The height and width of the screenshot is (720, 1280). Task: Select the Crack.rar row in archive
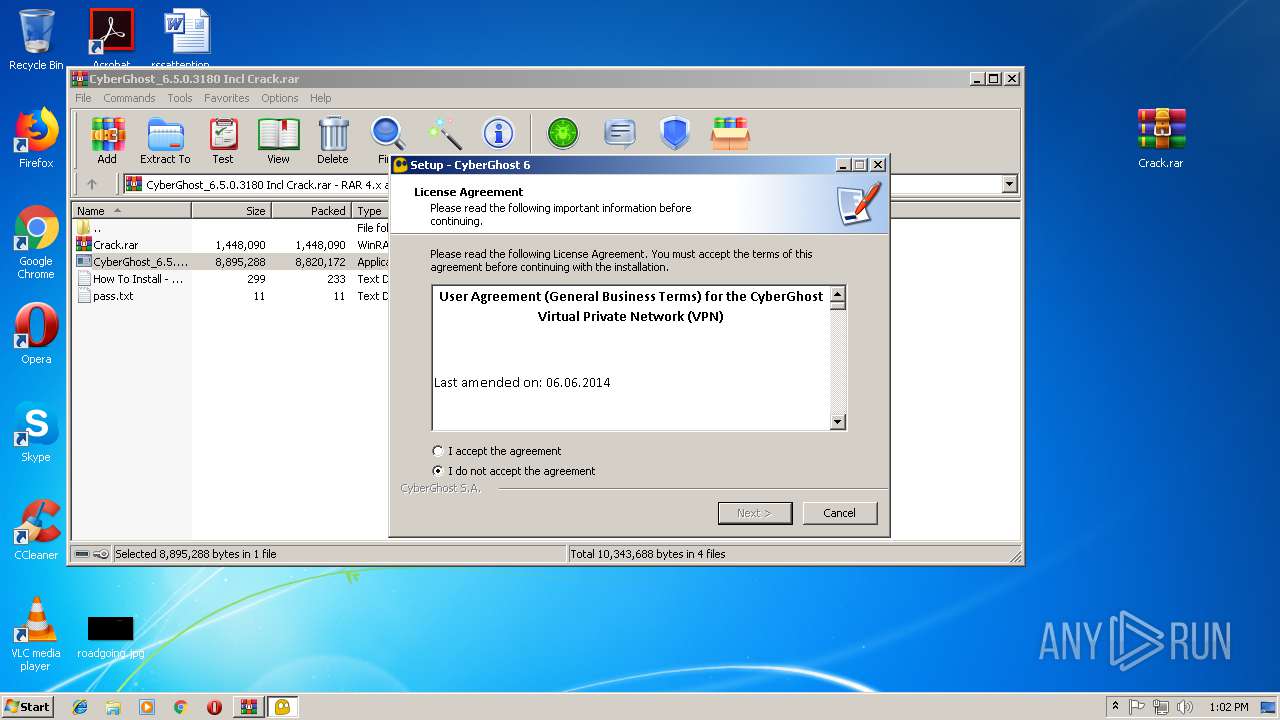(230, 245)
